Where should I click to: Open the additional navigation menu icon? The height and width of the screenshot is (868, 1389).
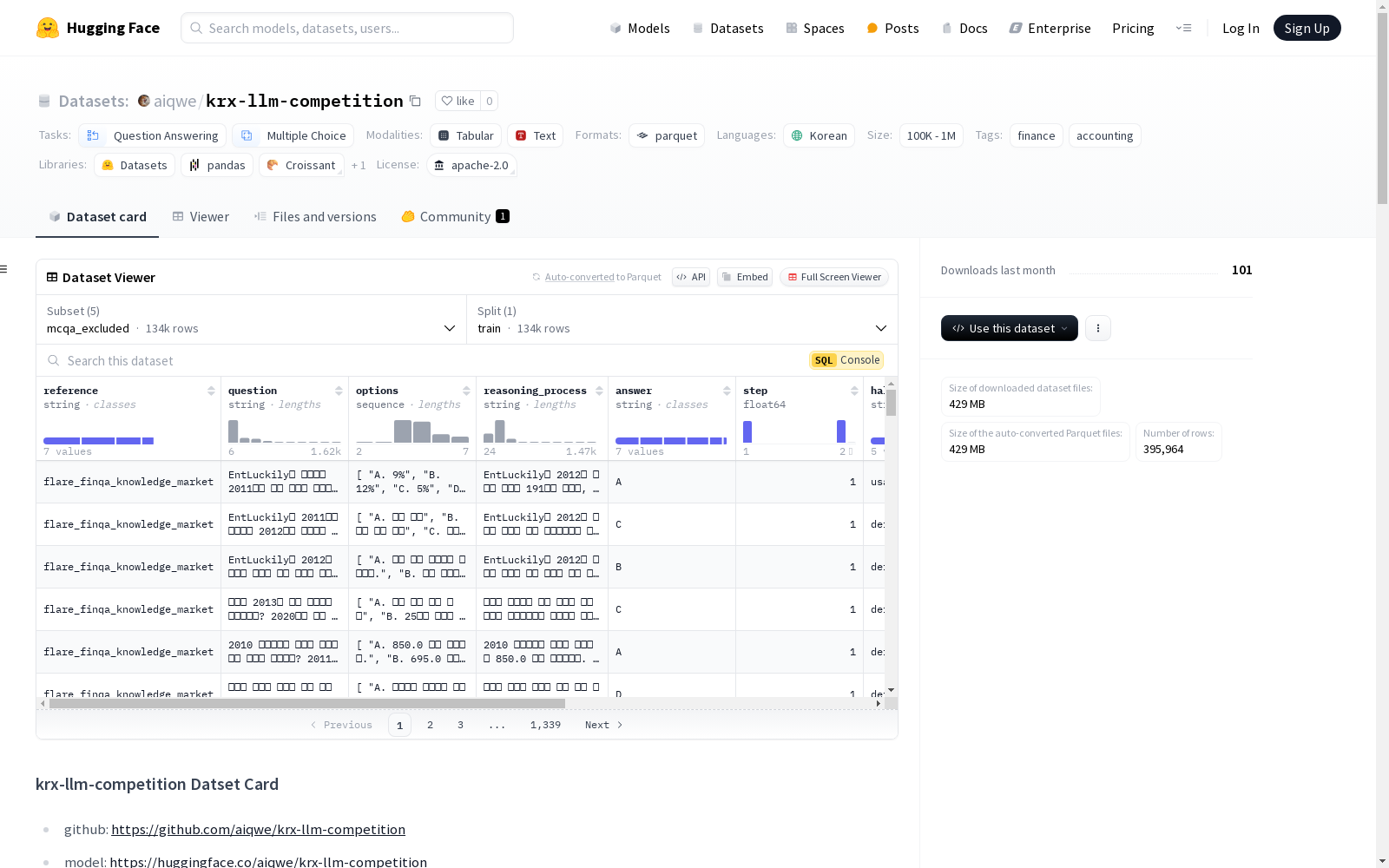pyautogui.click(x=1183, y=28)
